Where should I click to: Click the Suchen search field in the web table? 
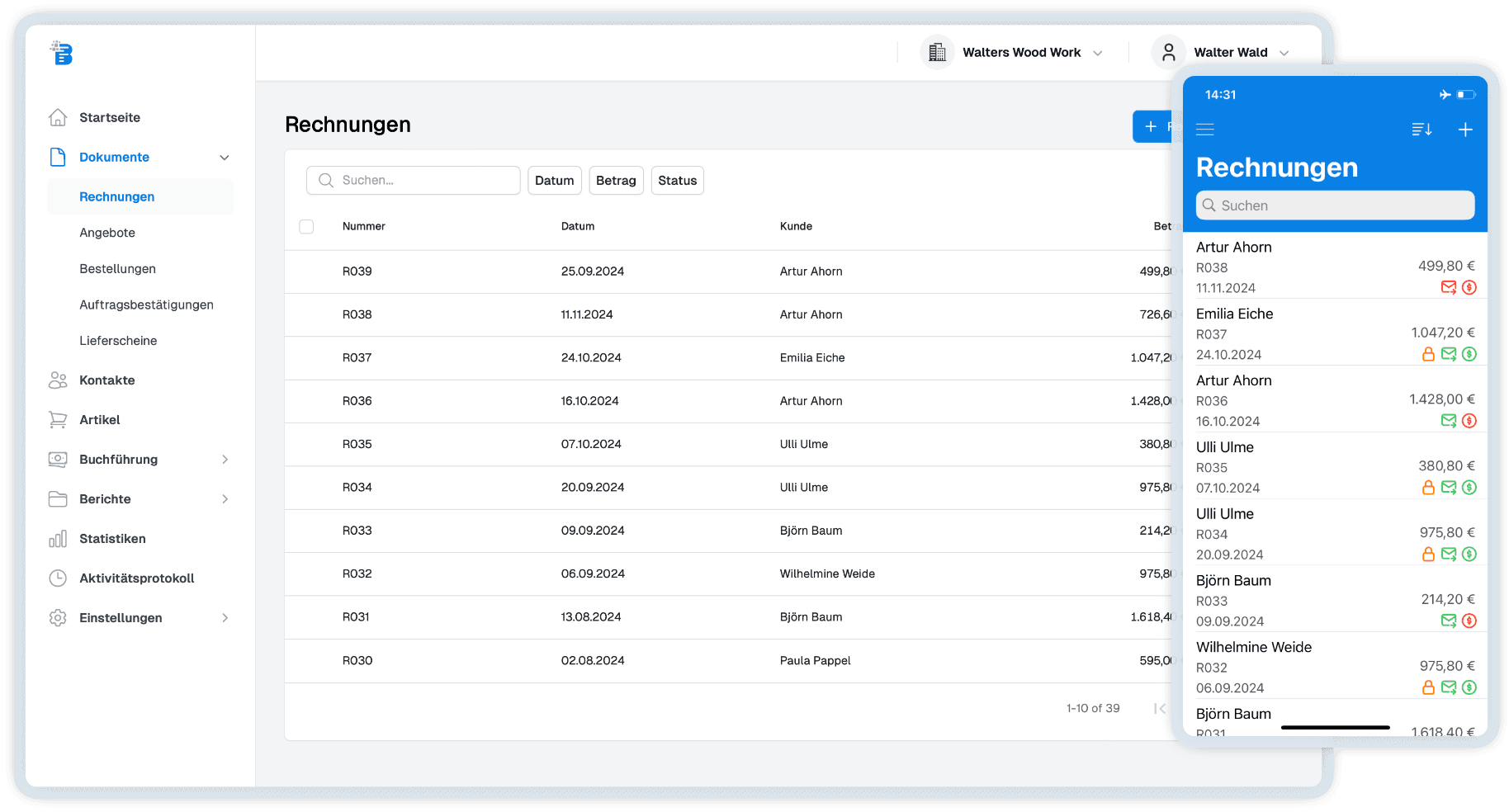(413, 180)
